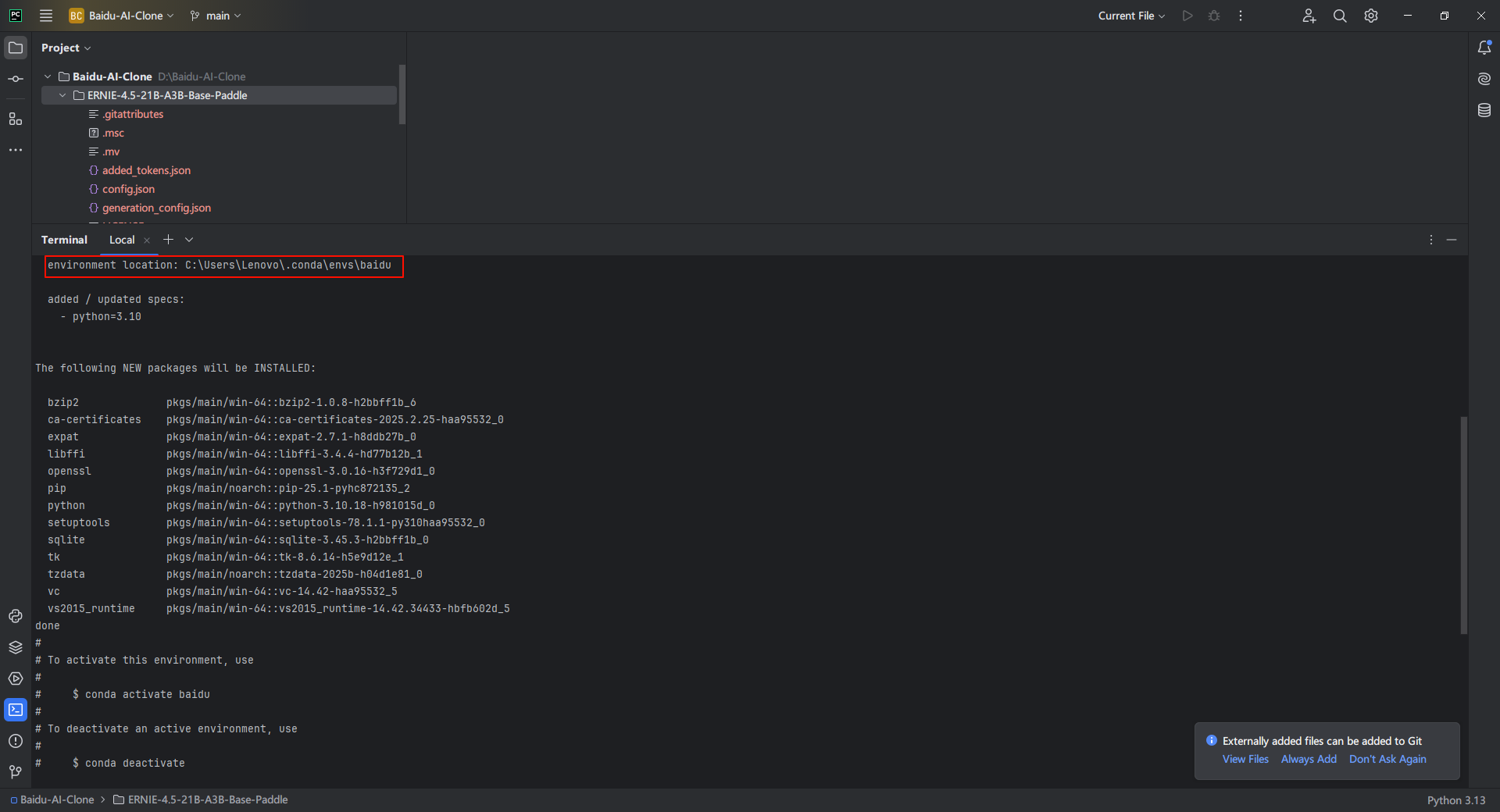
Task: Click the 'done' line in terminal
Action: click(x=48, y=625)
